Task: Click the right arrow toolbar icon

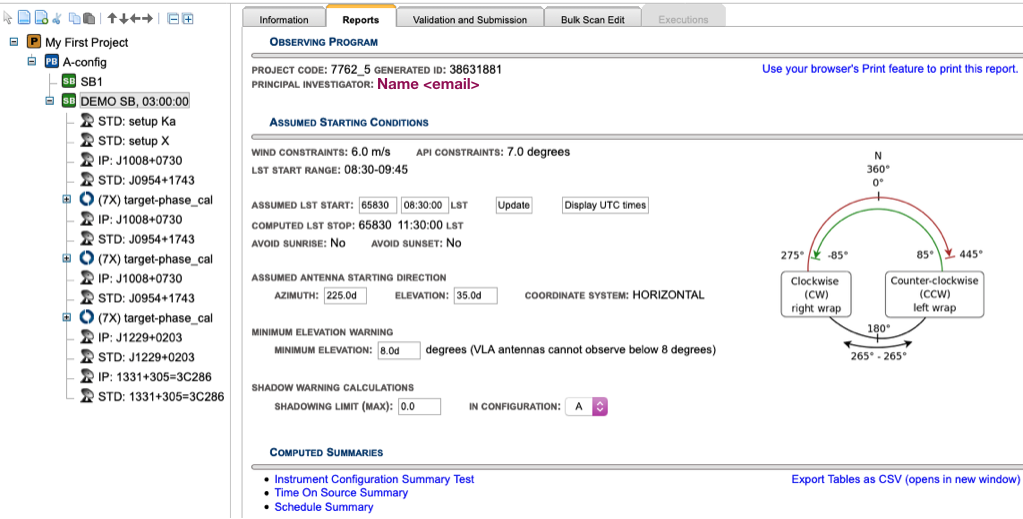Action: click(x=148, y=18)
